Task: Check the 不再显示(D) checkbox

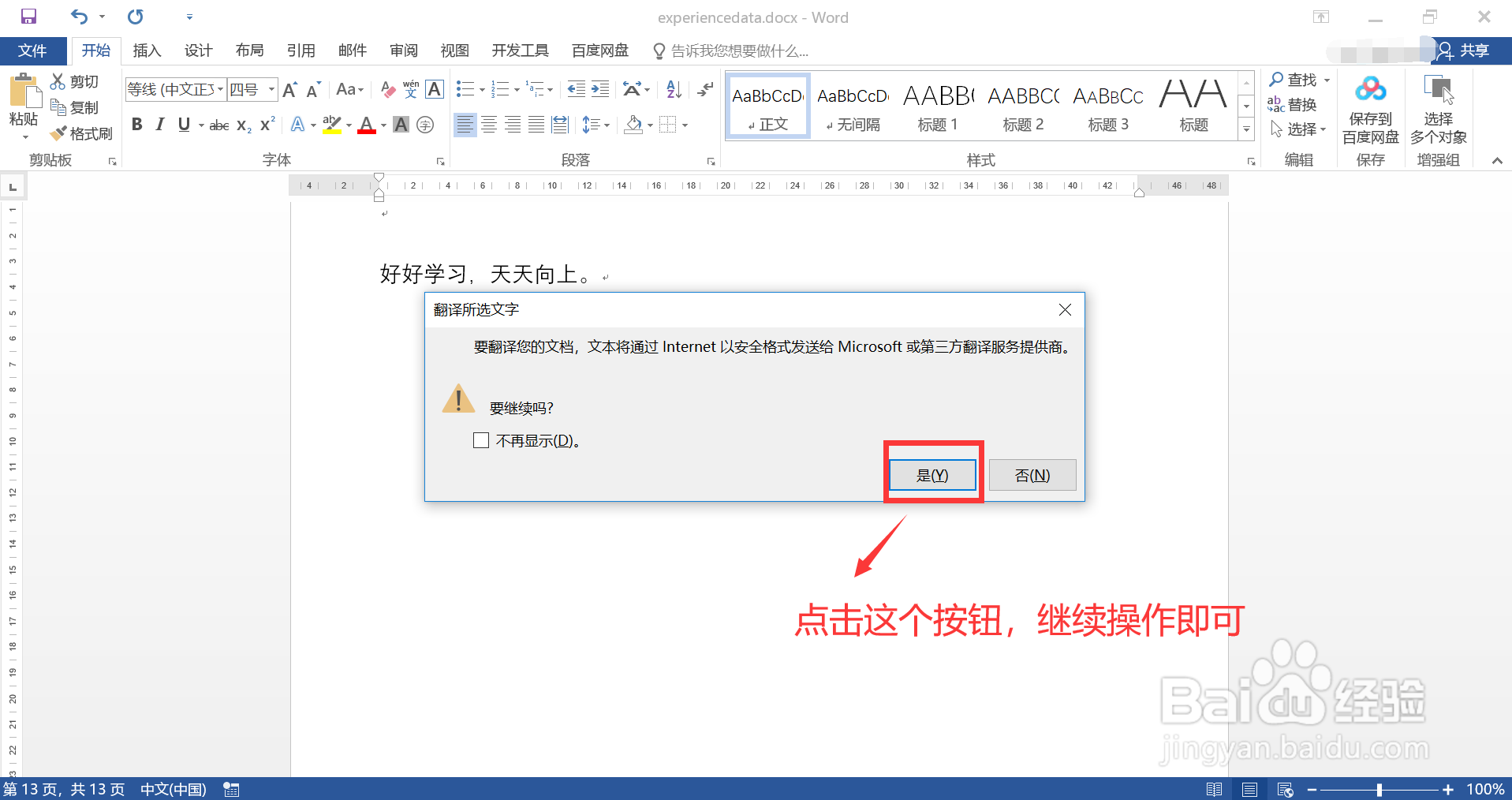Action: pos(481,440)
